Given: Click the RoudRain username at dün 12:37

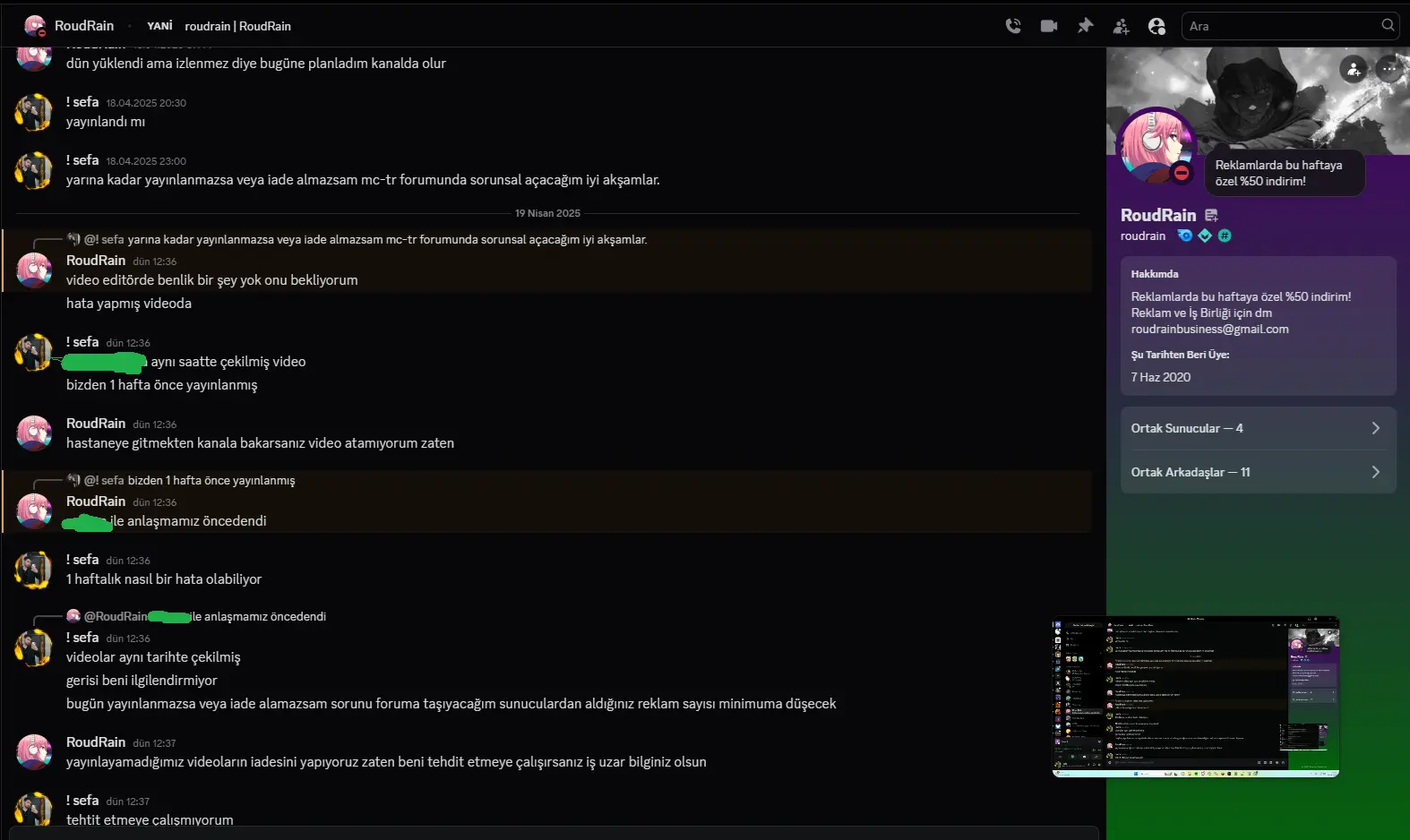Looking at the screenshot, I should click(96, 742).
